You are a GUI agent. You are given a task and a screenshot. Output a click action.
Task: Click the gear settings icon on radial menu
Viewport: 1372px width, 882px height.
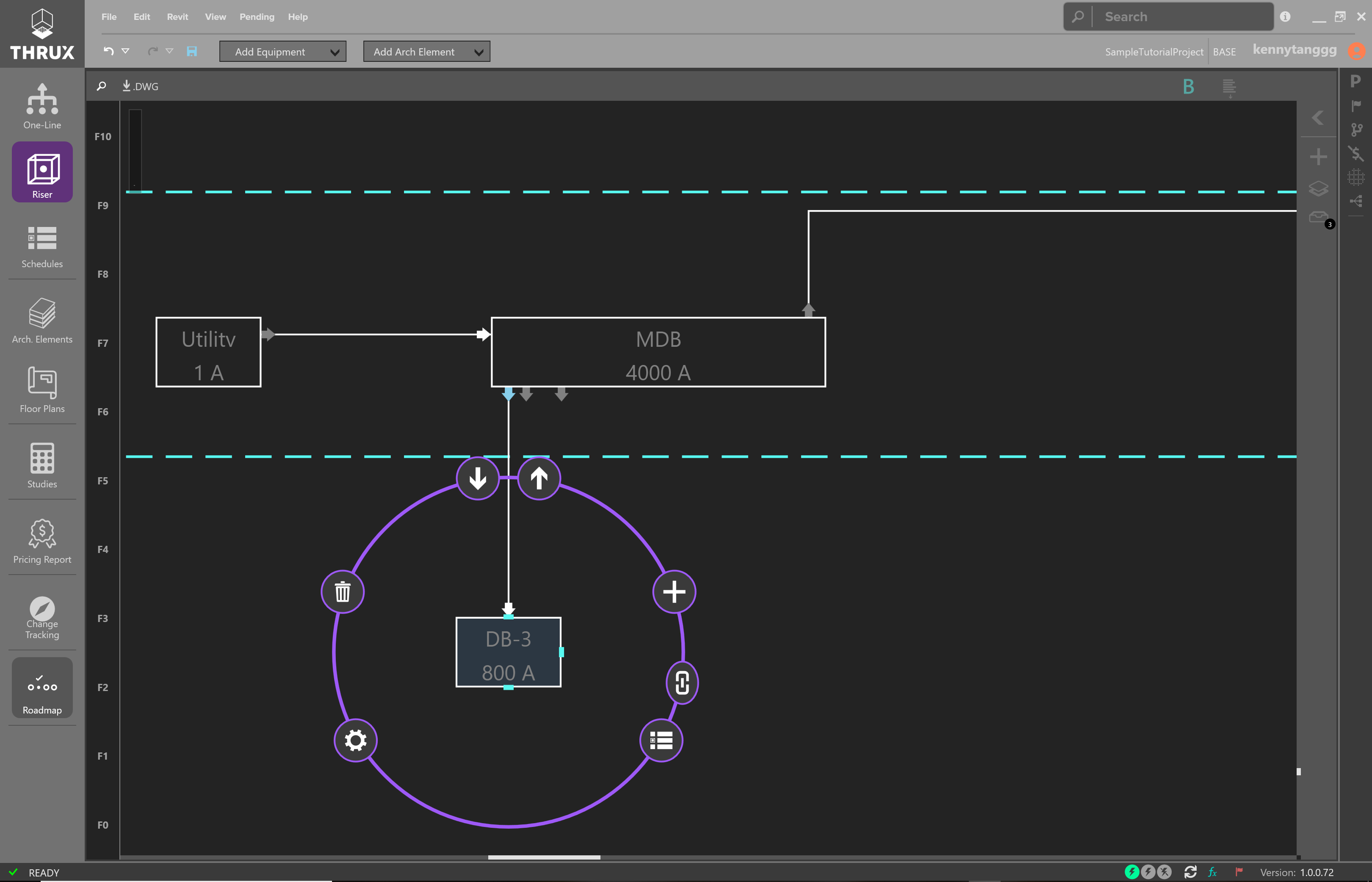[356, 740]
